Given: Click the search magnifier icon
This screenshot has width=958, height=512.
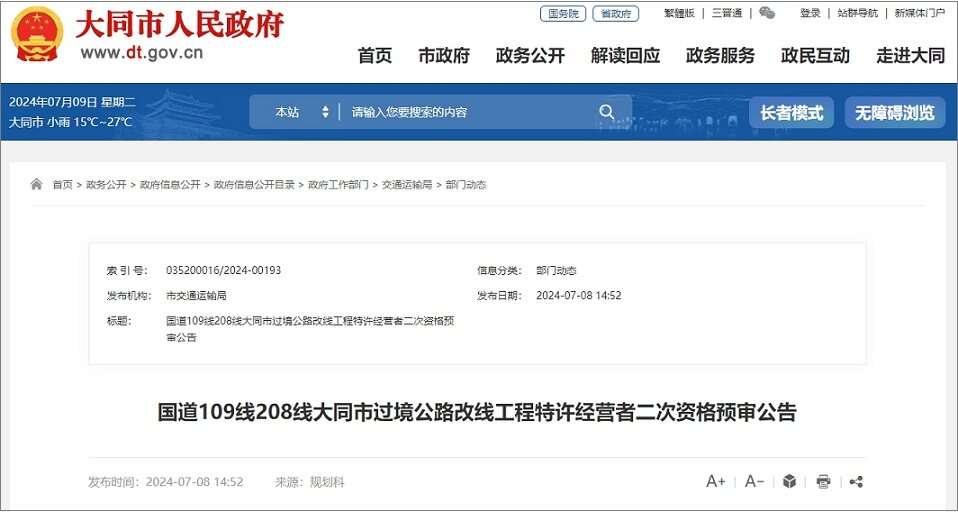Looking at the screenshot, I should tap(607, 112).
